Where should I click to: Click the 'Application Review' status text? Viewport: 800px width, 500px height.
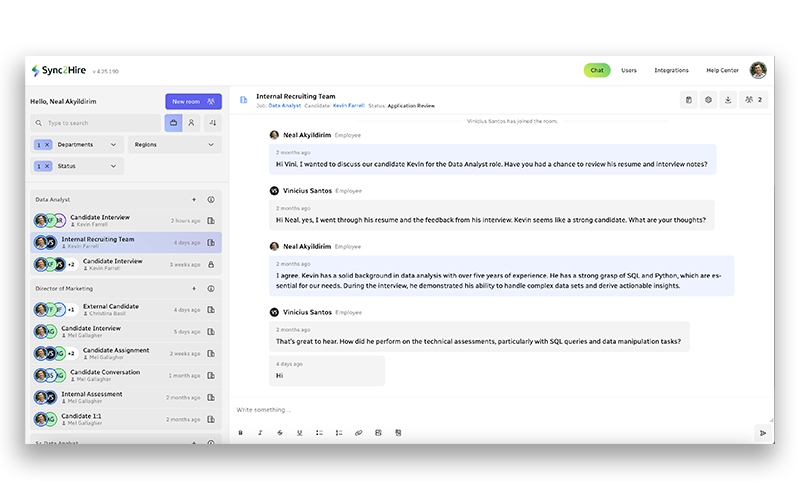click(411, 106)
